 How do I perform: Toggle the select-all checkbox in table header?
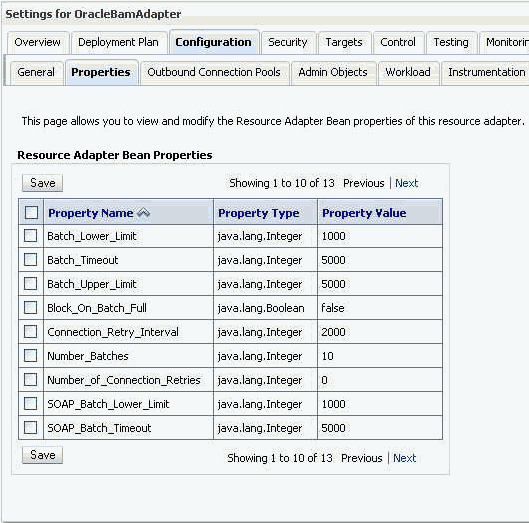(31, 213)
